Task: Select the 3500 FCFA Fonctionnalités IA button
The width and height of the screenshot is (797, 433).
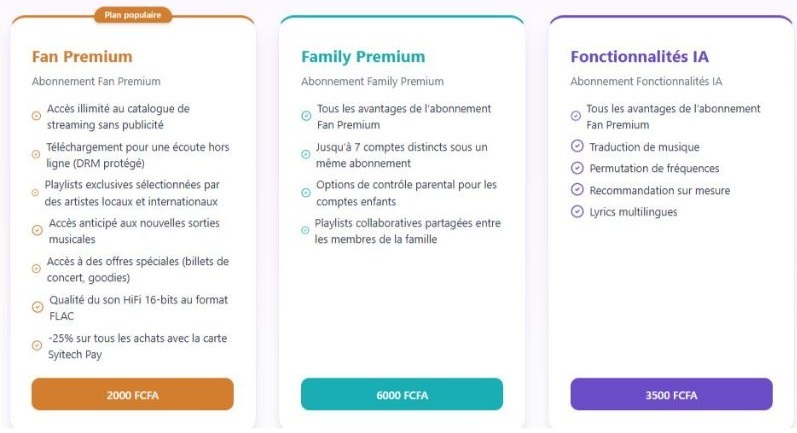Action: (671, 394)
